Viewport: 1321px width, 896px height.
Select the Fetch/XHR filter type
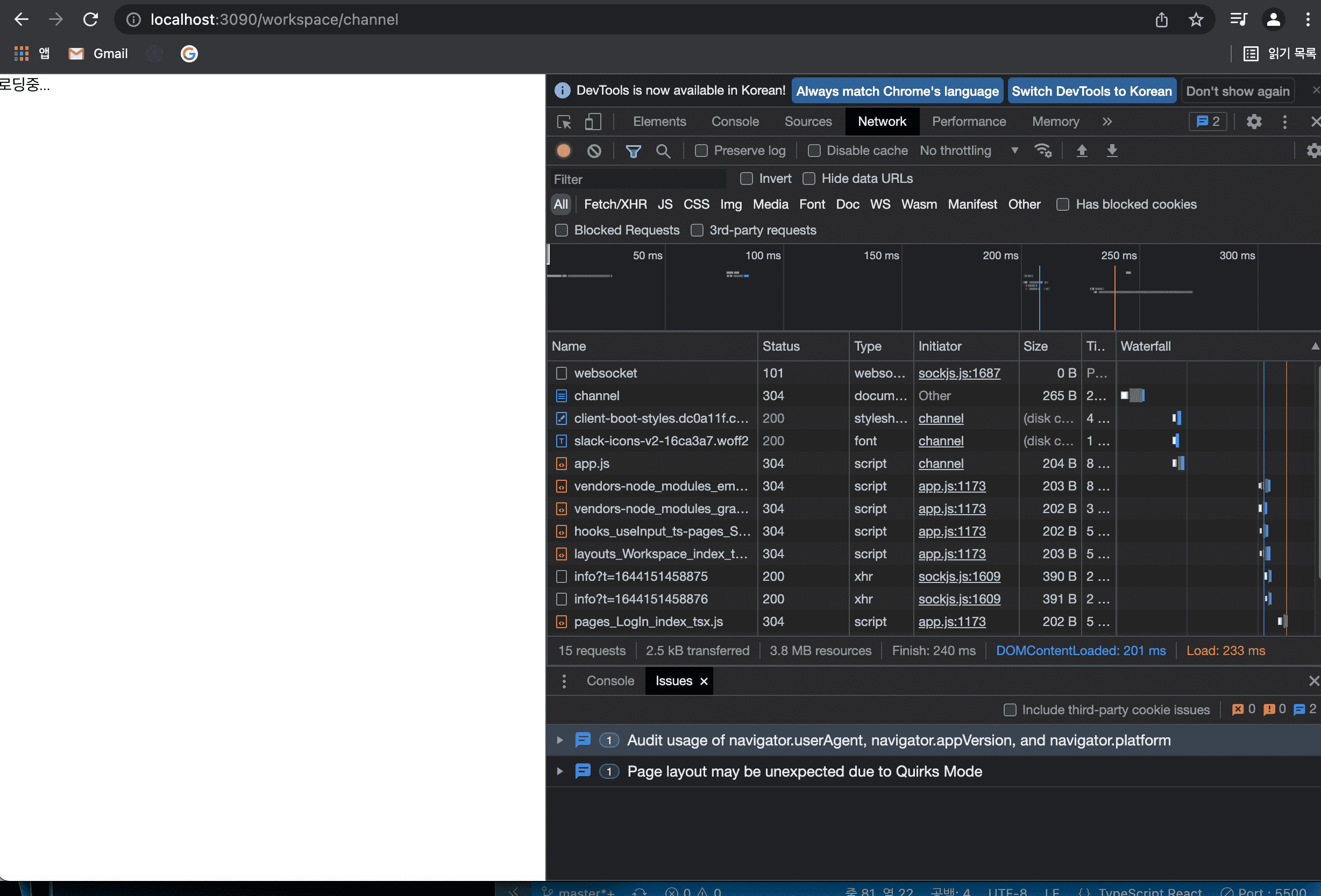tap(615, 204)
